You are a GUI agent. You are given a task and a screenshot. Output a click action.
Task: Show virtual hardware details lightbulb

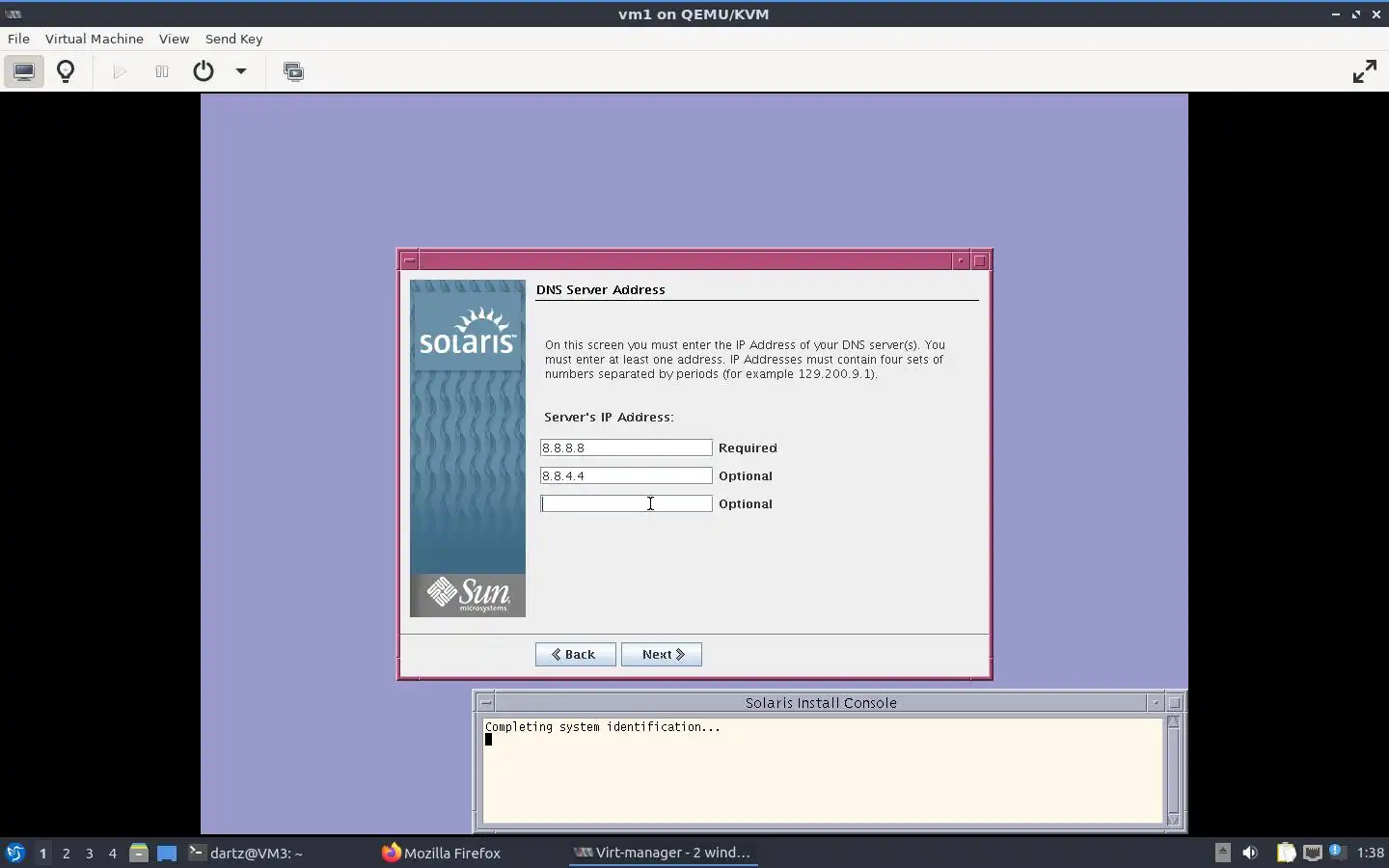tap(66, 71)
